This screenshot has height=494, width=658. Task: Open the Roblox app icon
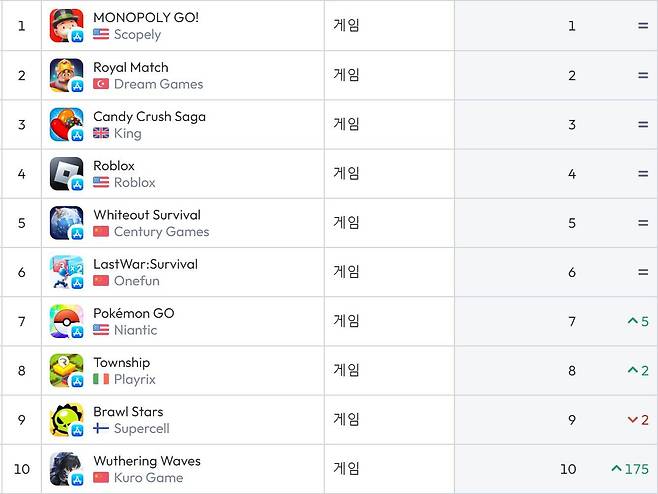(x=66, y=174)
